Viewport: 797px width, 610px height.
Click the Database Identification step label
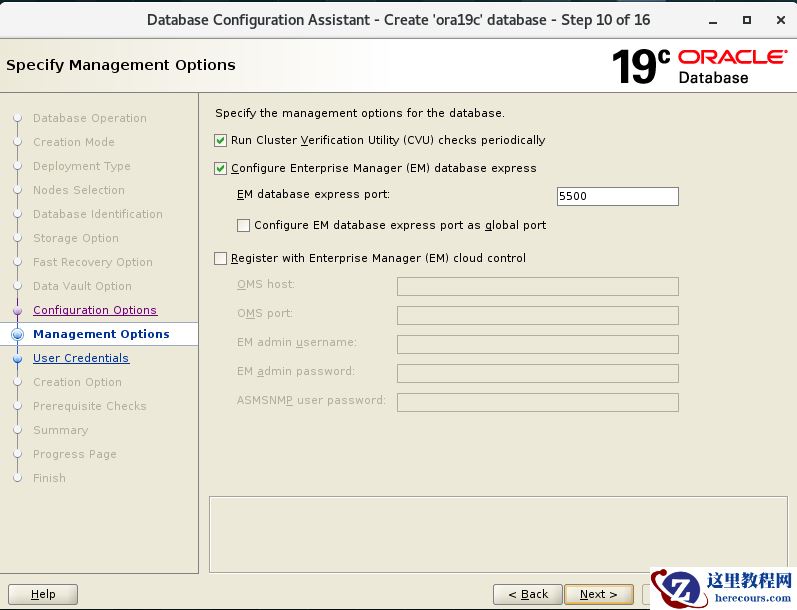pos(98,214)
